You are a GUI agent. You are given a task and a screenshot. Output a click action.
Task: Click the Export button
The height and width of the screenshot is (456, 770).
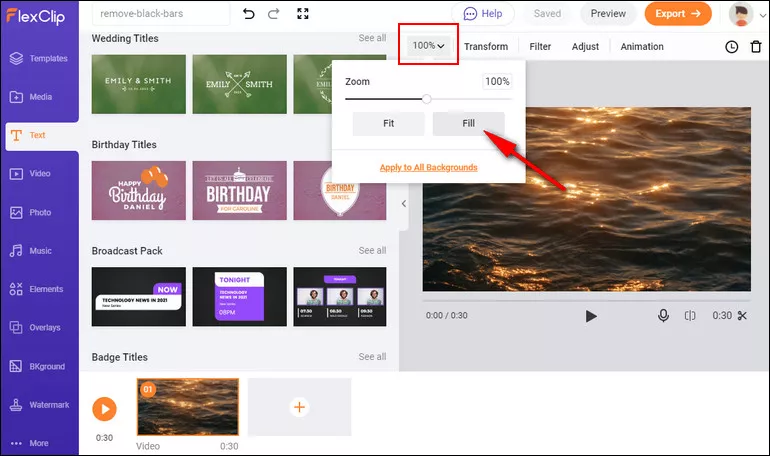pos(678,14)
